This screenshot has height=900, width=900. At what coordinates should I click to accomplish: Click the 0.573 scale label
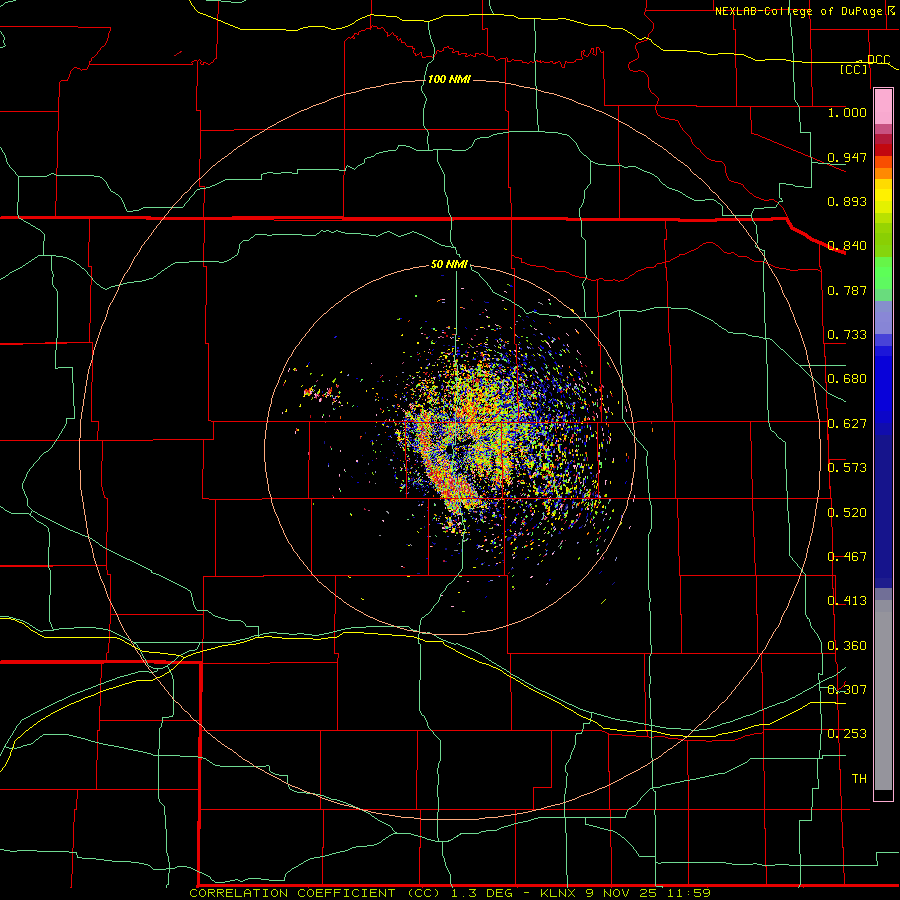point(847,468)
